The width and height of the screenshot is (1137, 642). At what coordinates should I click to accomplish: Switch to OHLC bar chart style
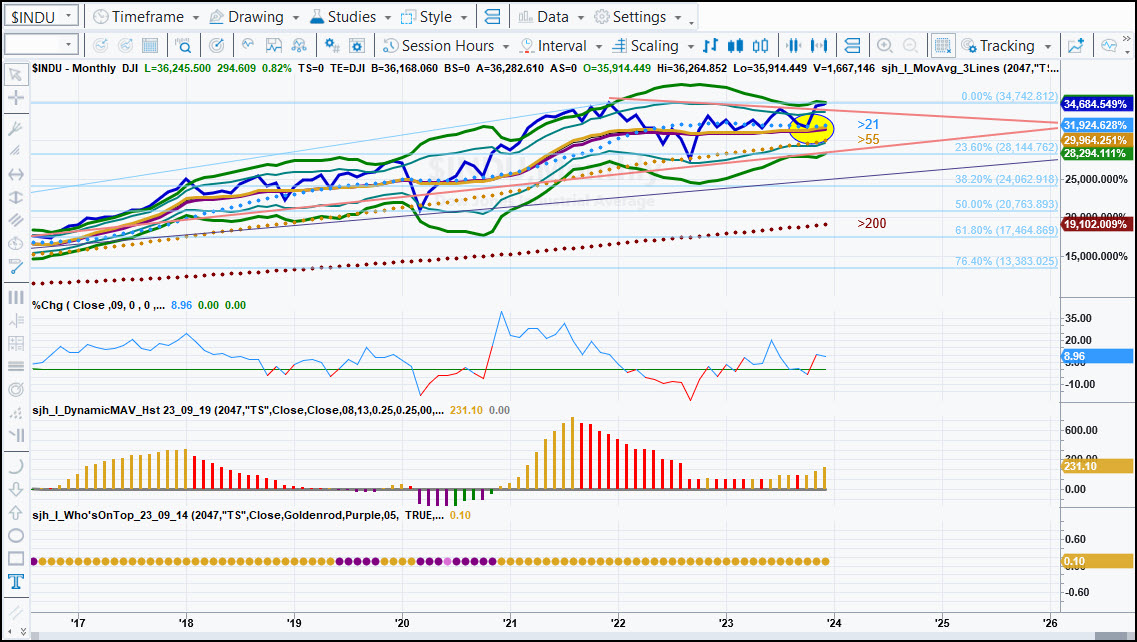click(x=711, y=46)
